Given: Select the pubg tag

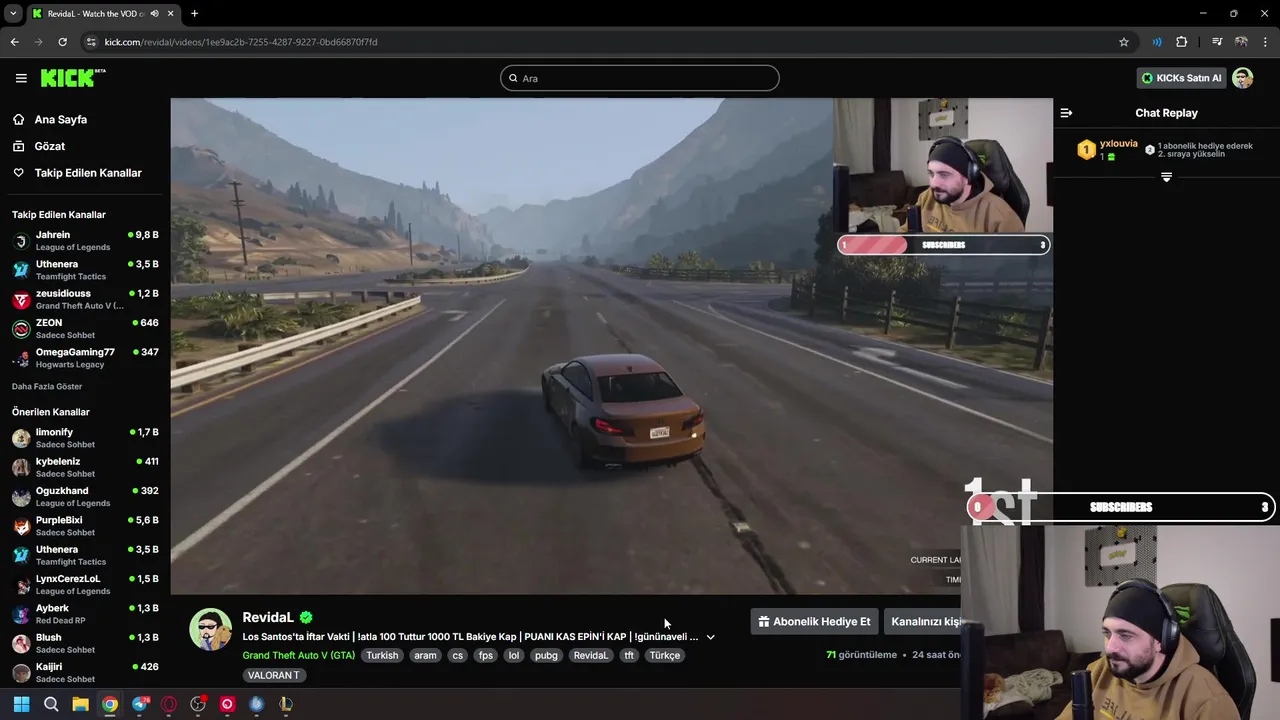Looking at the screenshot, I should [x=546, y=655].
